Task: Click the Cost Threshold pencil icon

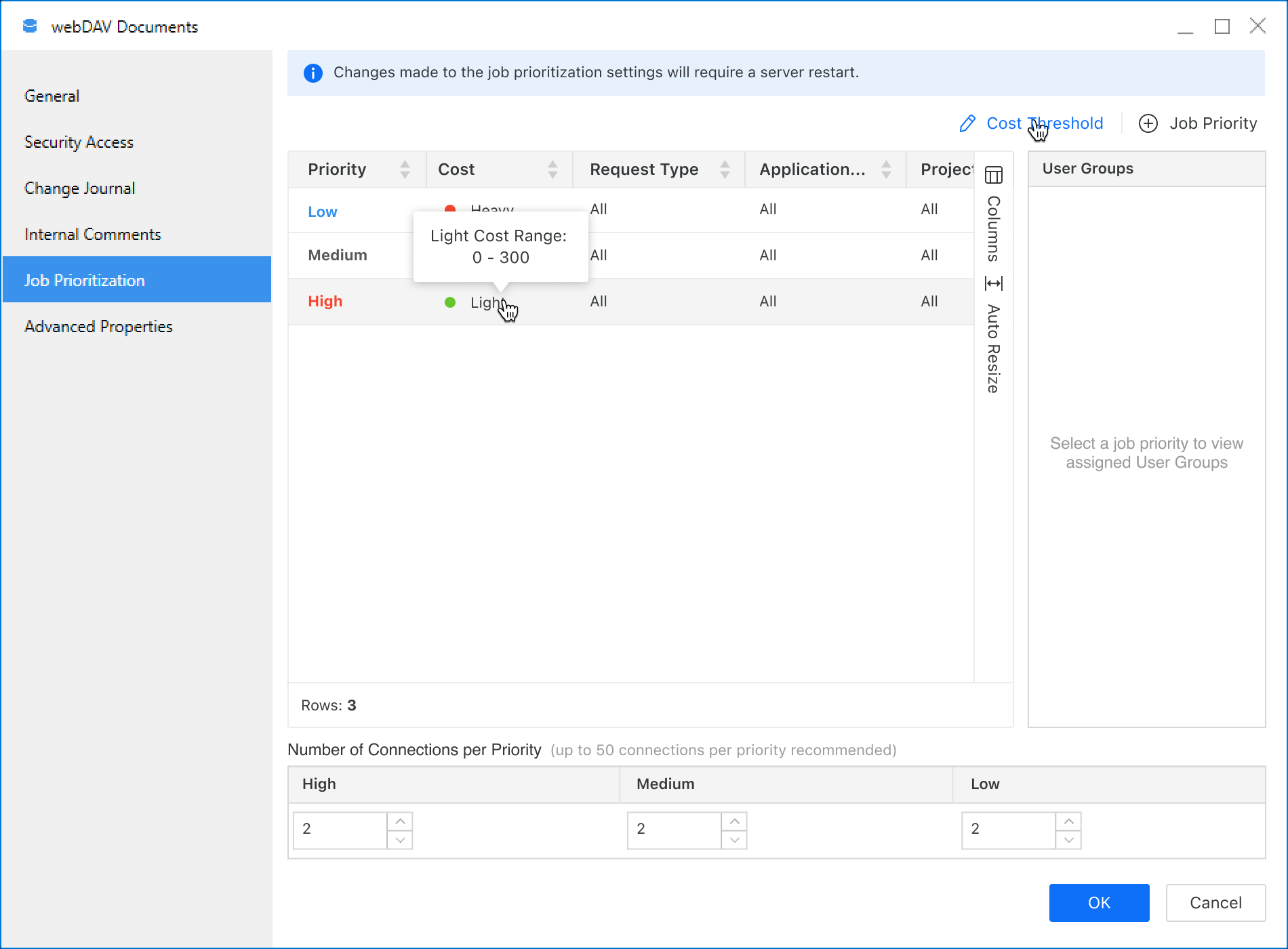Action: coord(967,123)
